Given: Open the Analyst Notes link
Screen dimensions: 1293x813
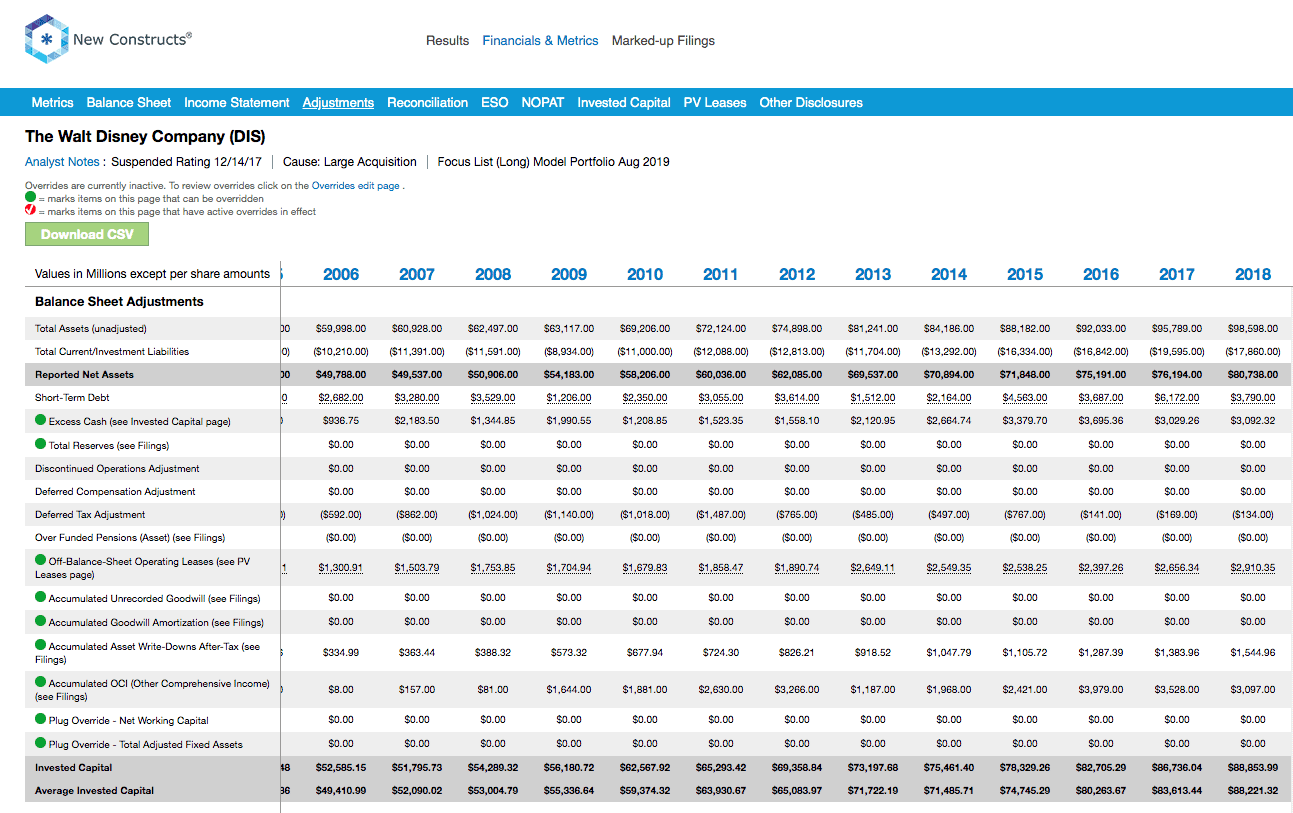Looking at the screenshot, I should pyautogui.click(x=62, y=162).
